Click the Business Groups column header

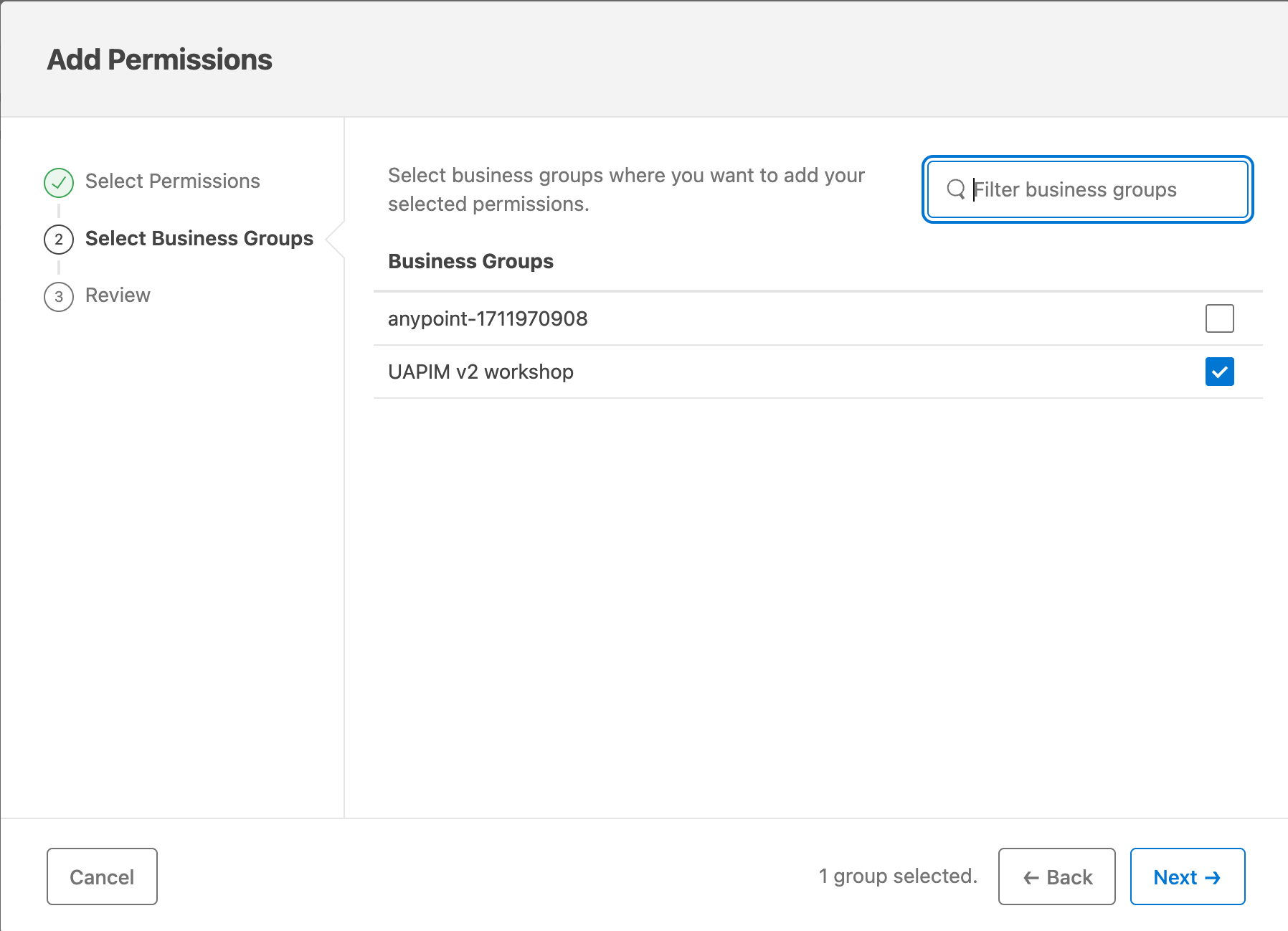tap(470, 261)
